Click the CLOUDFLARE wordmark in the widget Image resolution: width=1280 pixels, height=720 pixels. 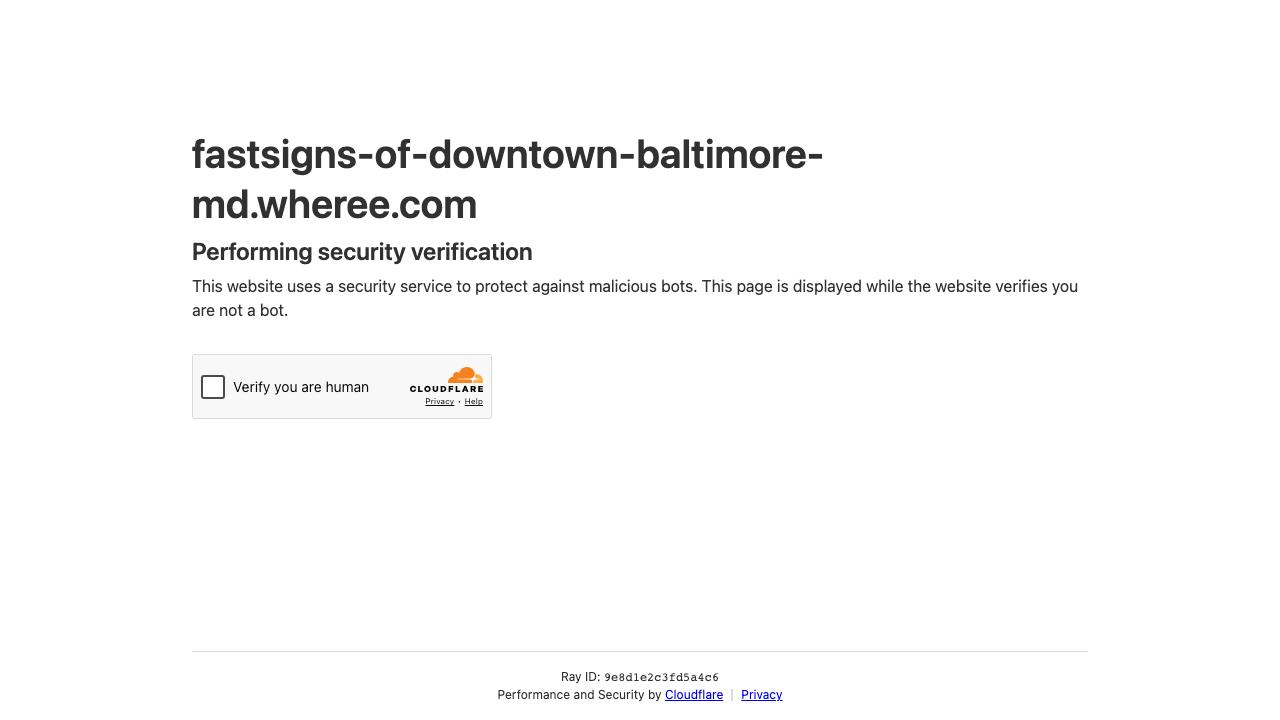pos(446,389)
